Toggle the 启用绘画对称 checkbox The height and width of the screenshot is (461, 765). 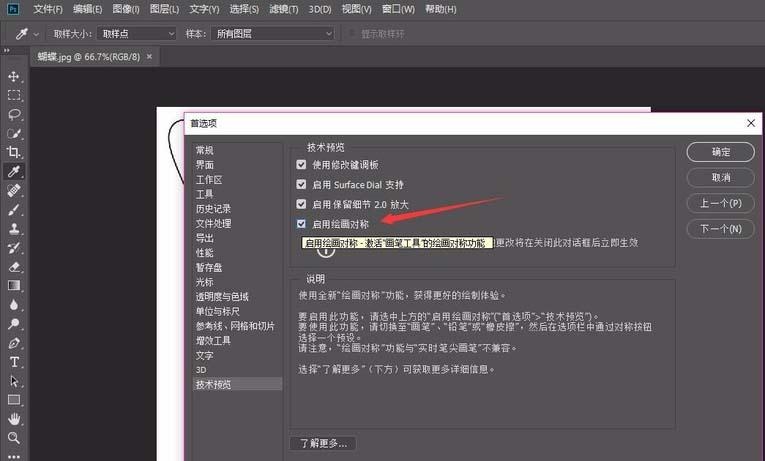point(301,224)
